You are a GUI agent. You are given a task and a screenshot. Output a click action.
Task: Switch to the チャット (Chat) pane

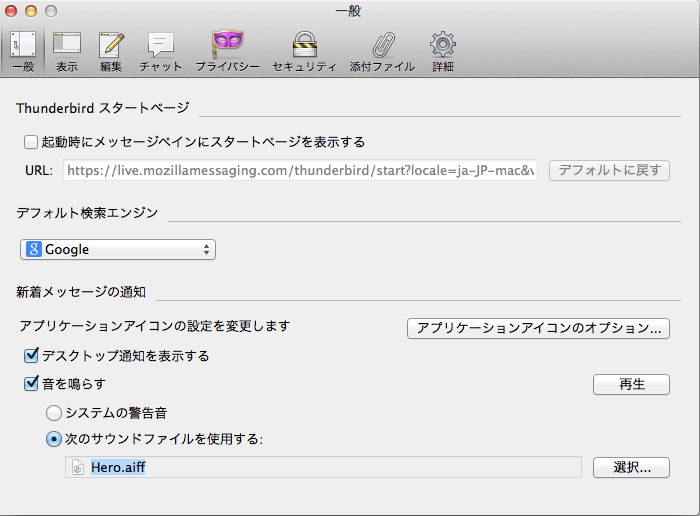pos(160,51)
